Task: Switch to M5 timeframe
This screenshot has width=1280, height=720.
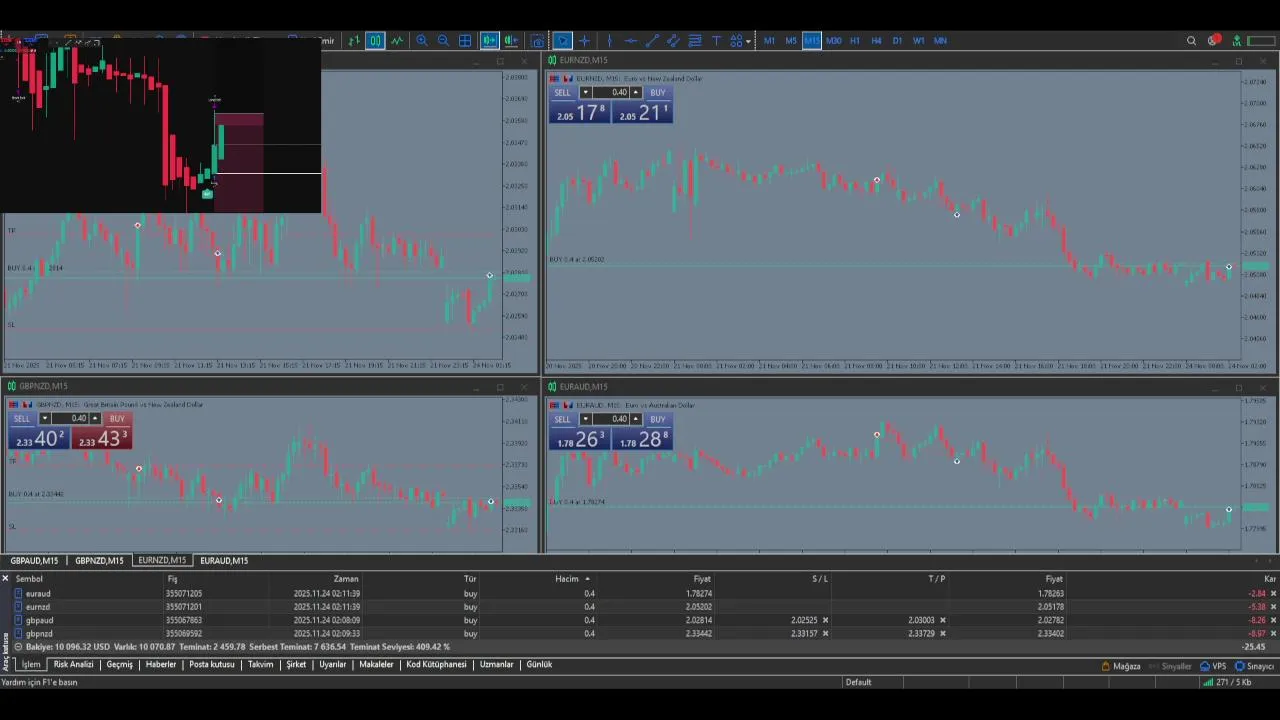Action: (790, 41)
